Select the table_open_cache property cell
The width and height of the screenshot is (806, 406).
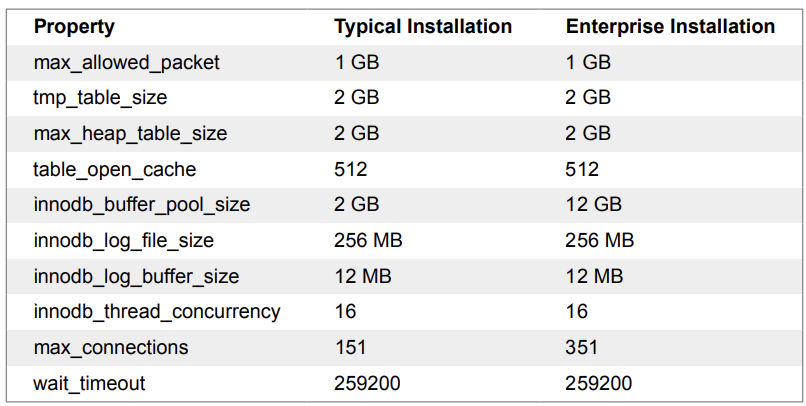(115, 170)
